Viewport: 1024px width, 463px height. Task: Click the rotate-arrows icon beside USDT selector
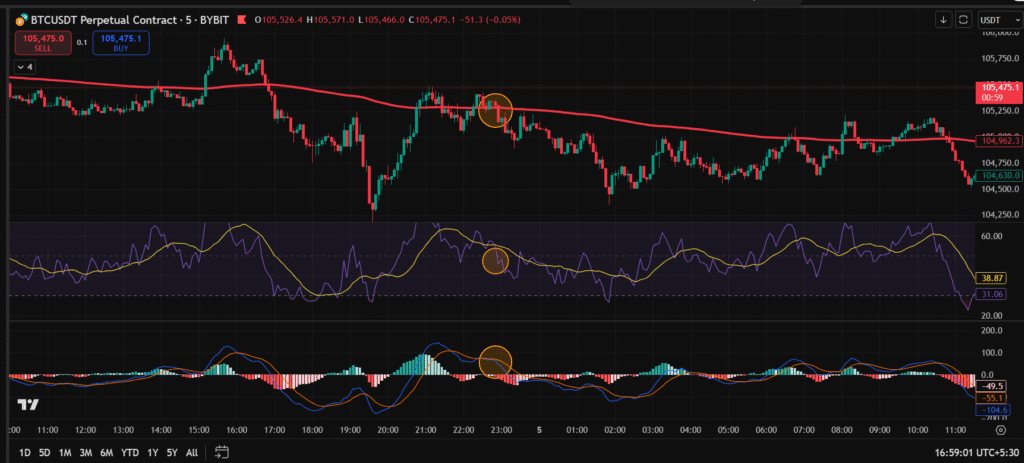[x=963, y=20]
